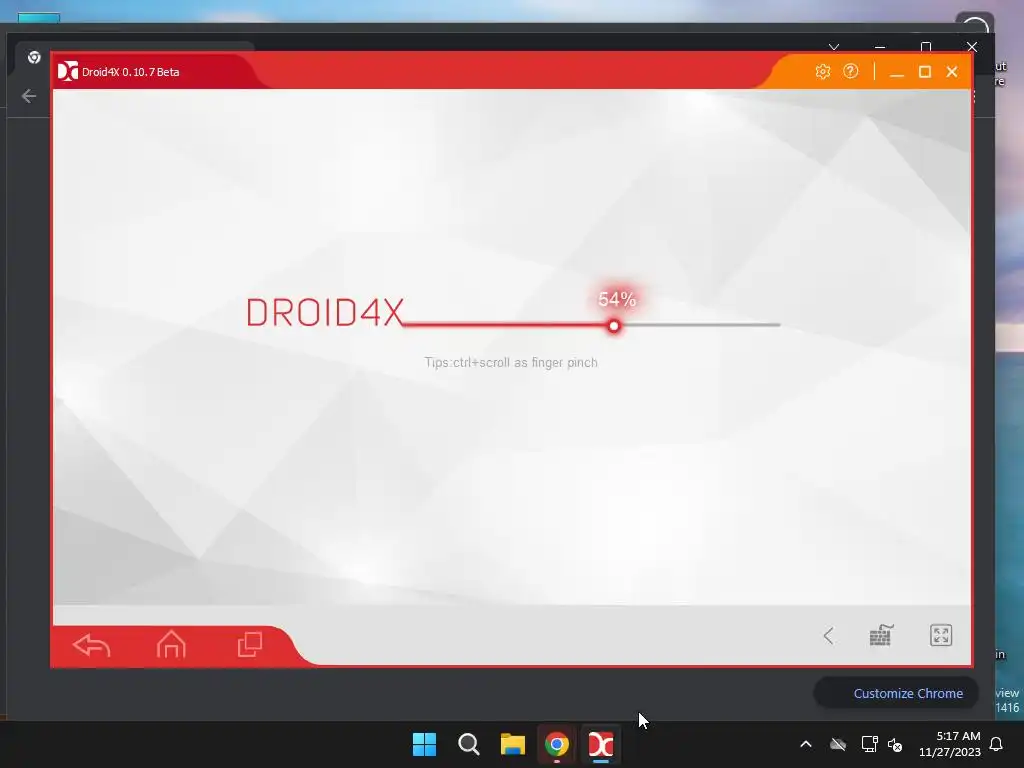Maximize the Droid4X window

click(x=925, y=72)
